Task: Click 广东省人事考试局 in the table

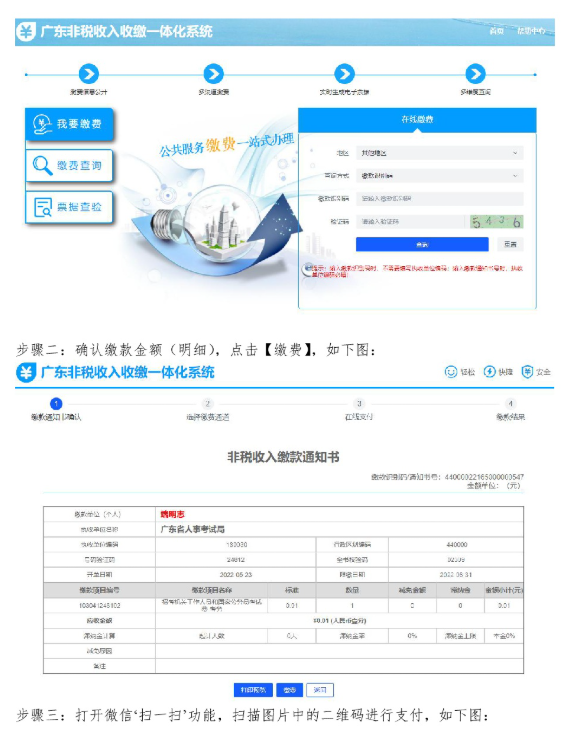Action: 193,529
